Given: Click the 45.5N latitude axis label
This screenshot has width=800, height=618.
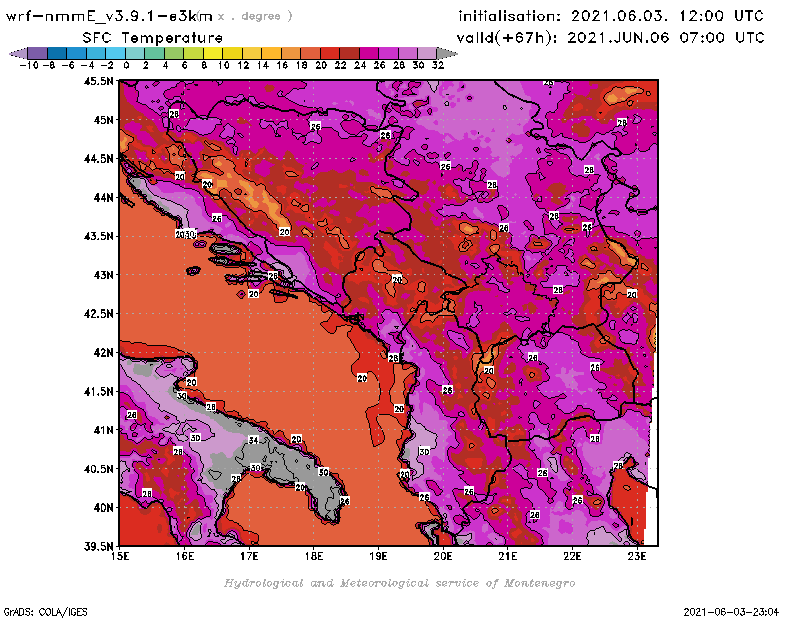Looking at the screenshot, I should (98, 81).
